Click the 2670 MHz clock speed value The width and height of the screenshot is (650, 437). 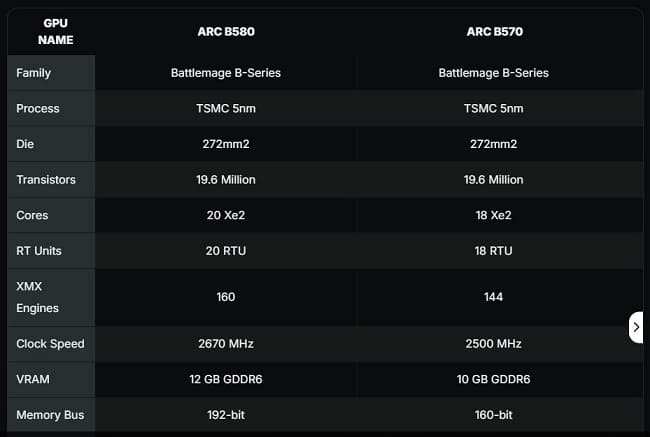click(x=226, y=344)
